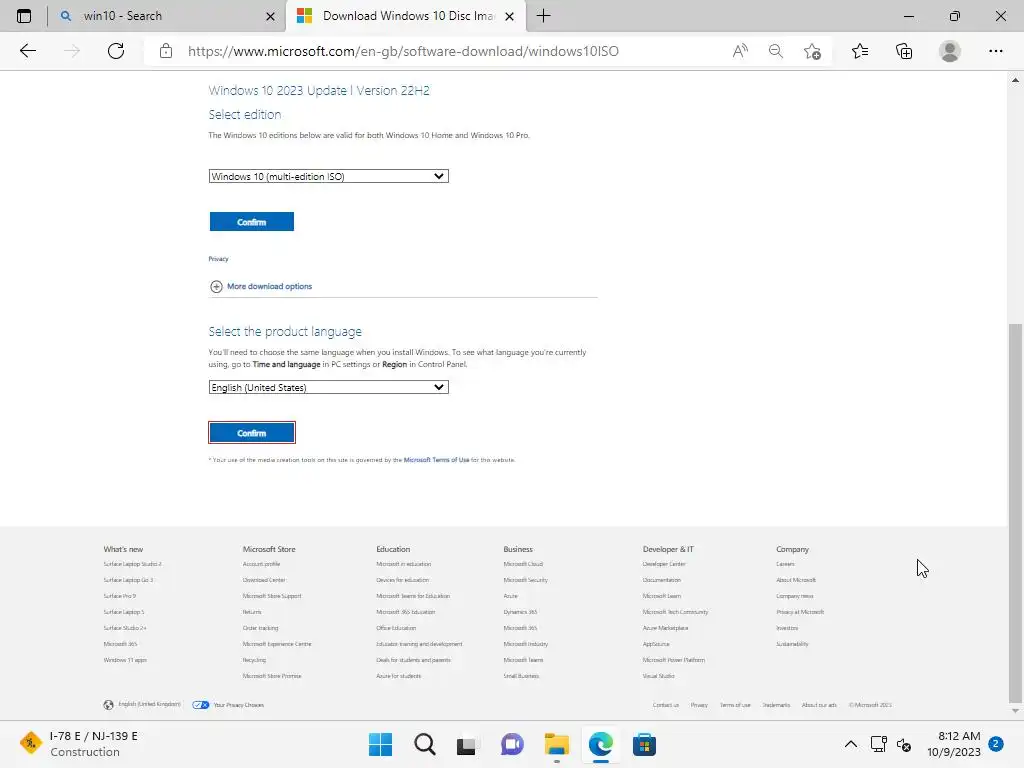Viewport: 1024px width, 768px height.
Task: Open Task View on the taskbar
Action: pos(466,745)
